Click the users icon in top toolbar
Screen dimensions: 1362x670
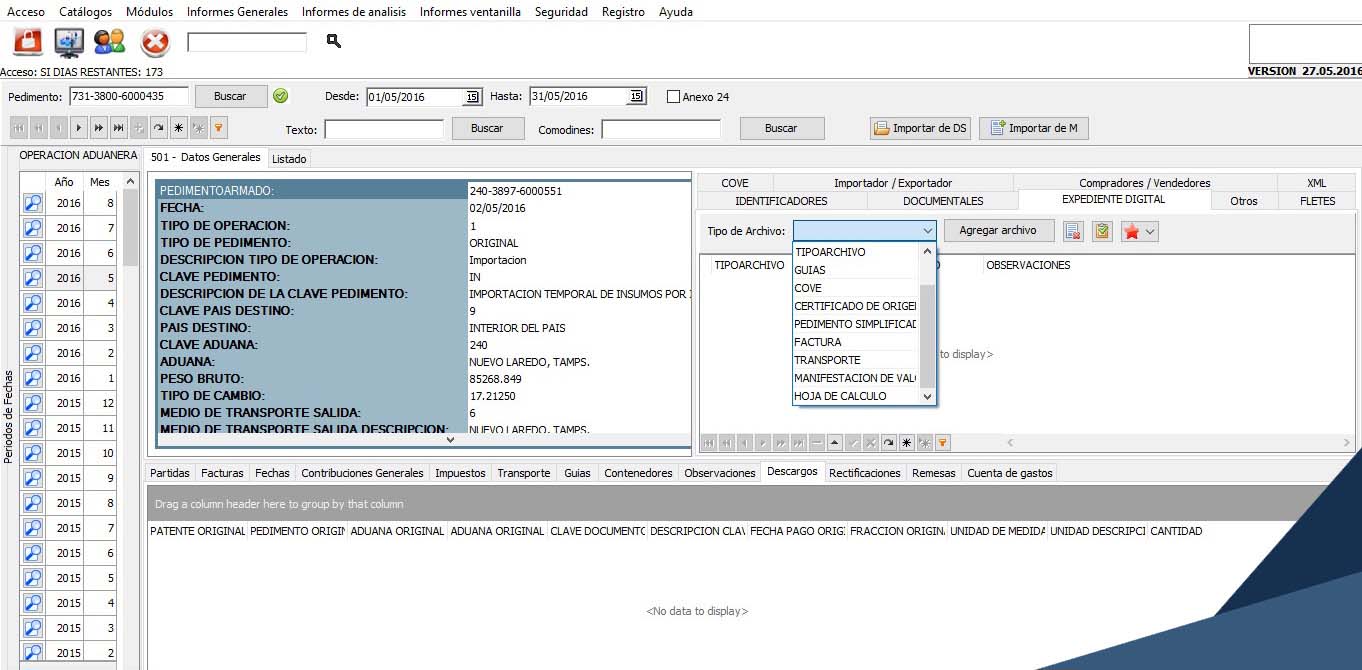point(109,42)
